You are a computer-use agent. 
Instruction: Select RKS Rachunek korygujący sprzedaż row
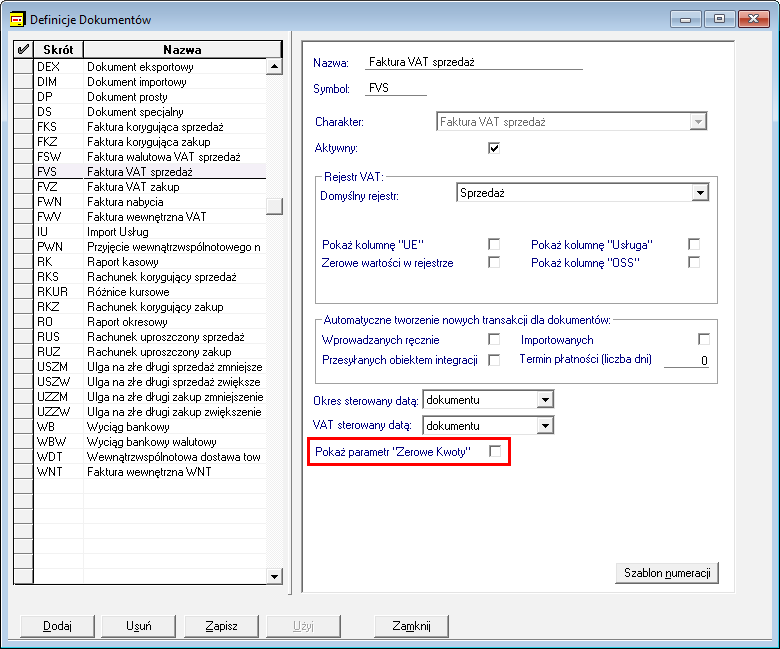coord(150,277)
